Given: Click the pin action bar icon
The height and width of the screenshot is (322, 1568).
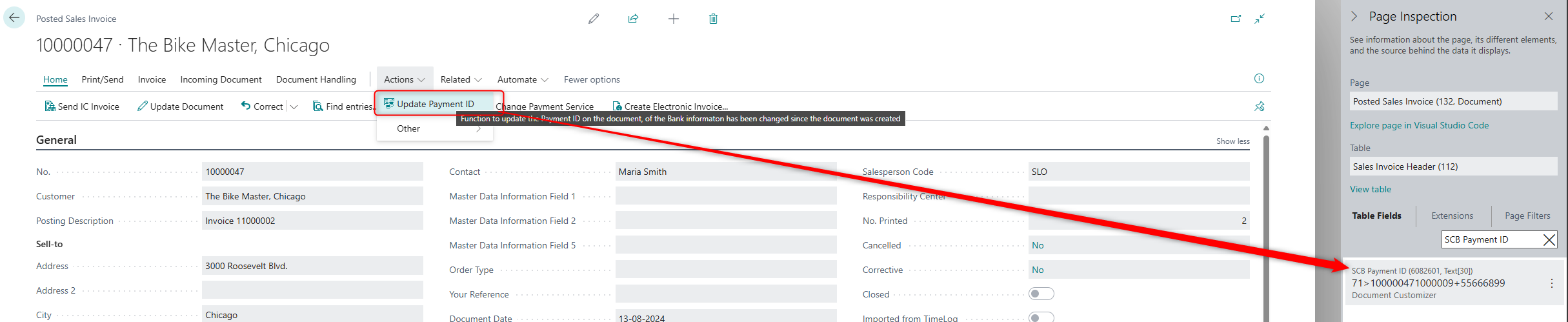Looking at the screenshot, I should click(1259, 106).
